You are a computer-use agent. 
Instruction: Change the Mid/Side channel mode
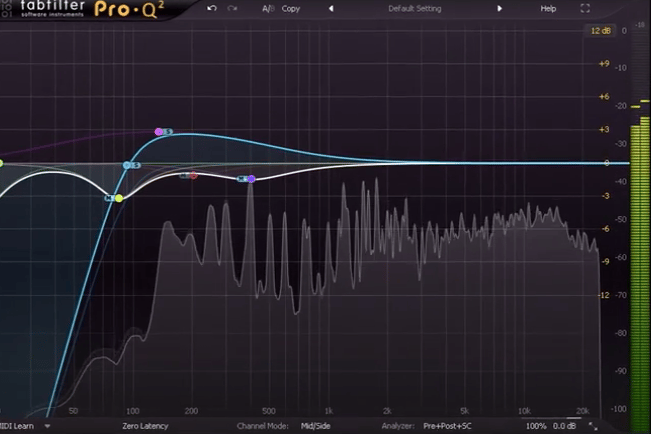click(315, 426)
